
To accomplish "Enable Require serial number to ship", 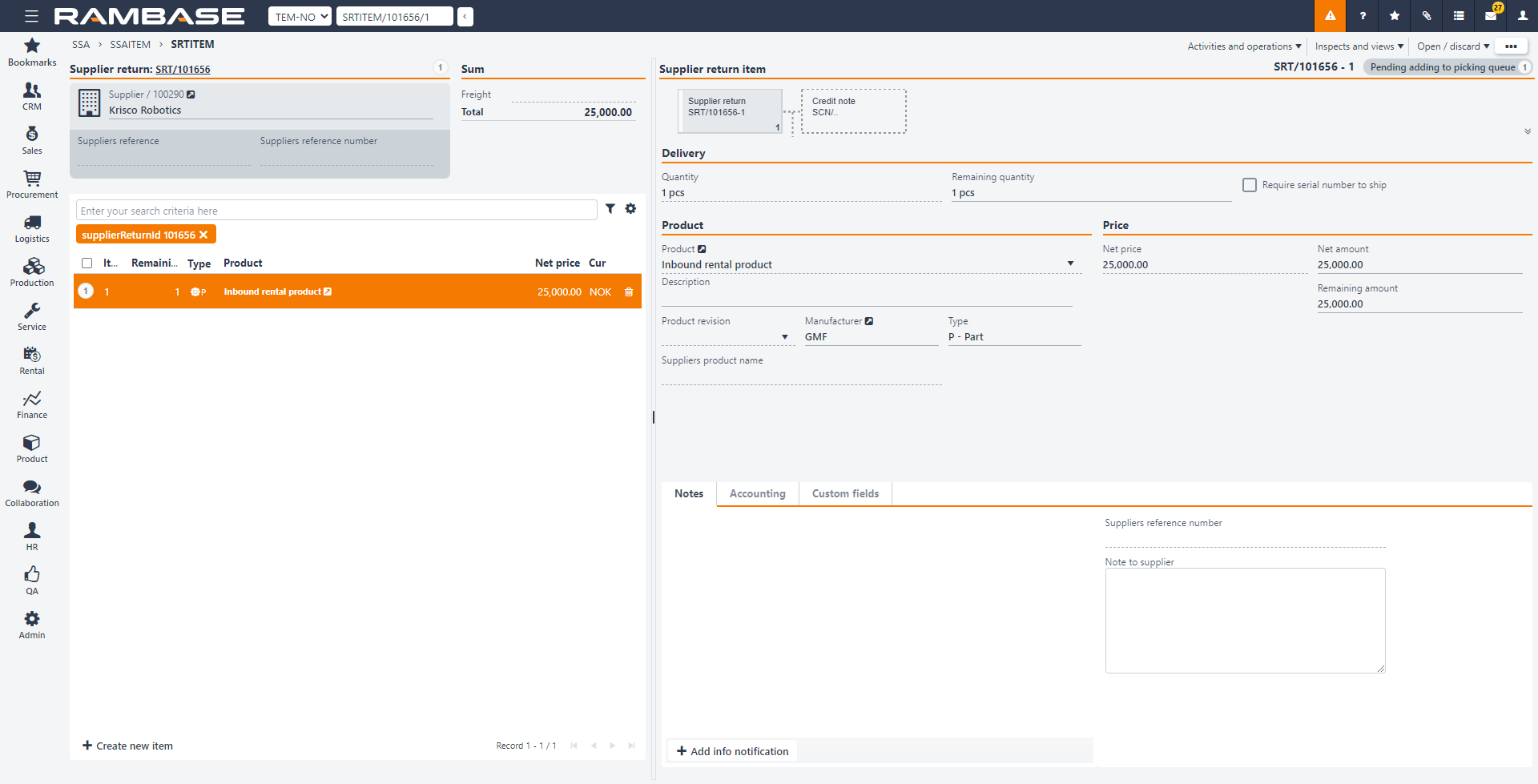I will pos(1250,185).
